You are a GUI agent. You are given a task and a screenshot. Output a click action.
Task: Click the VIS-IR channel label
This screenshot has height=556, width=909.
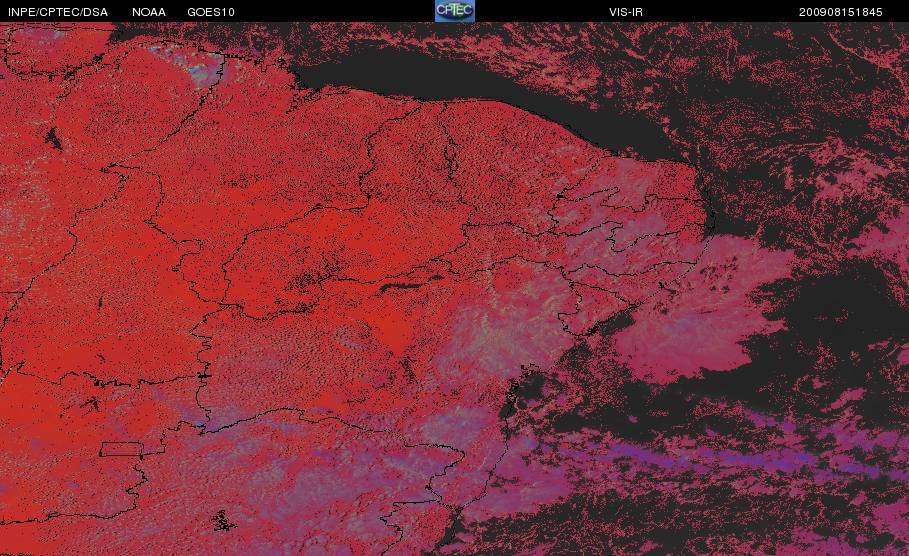[x=626, y=12]
